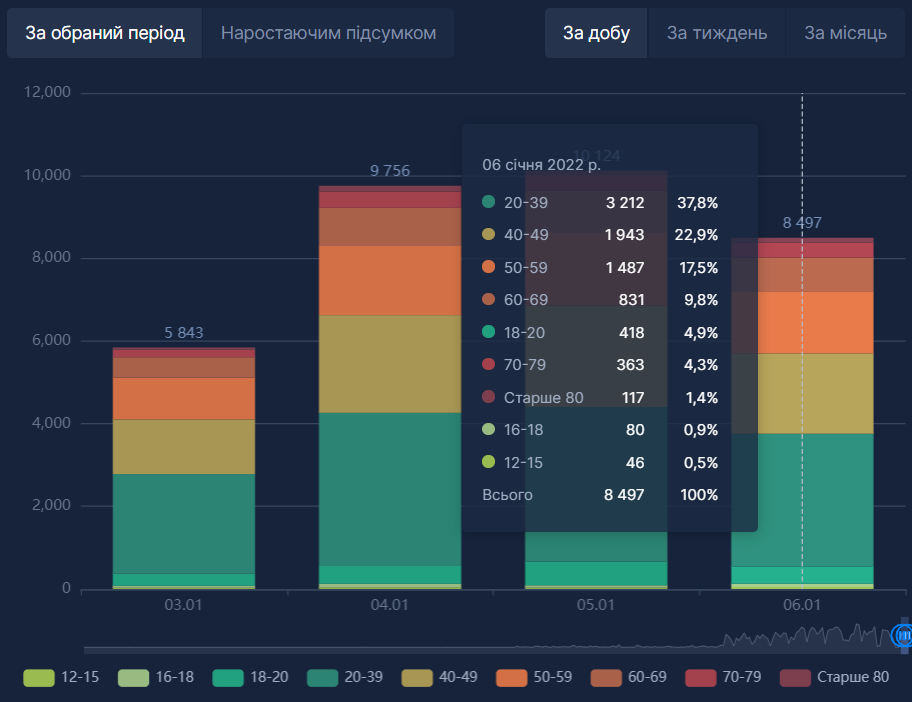Click the "1 943" value in tooltip
912x702 pixels.
point(625,235)
